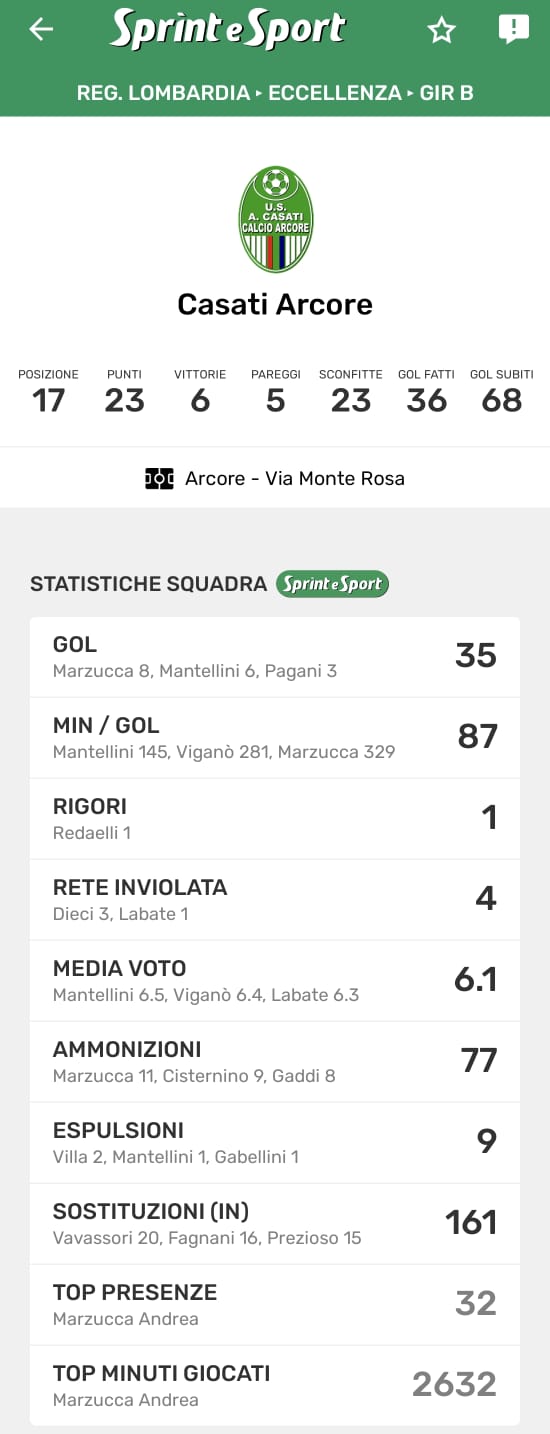Screen dimensions: 550x1434
Task: Select the RIGORI row
Action: (275, 819)
